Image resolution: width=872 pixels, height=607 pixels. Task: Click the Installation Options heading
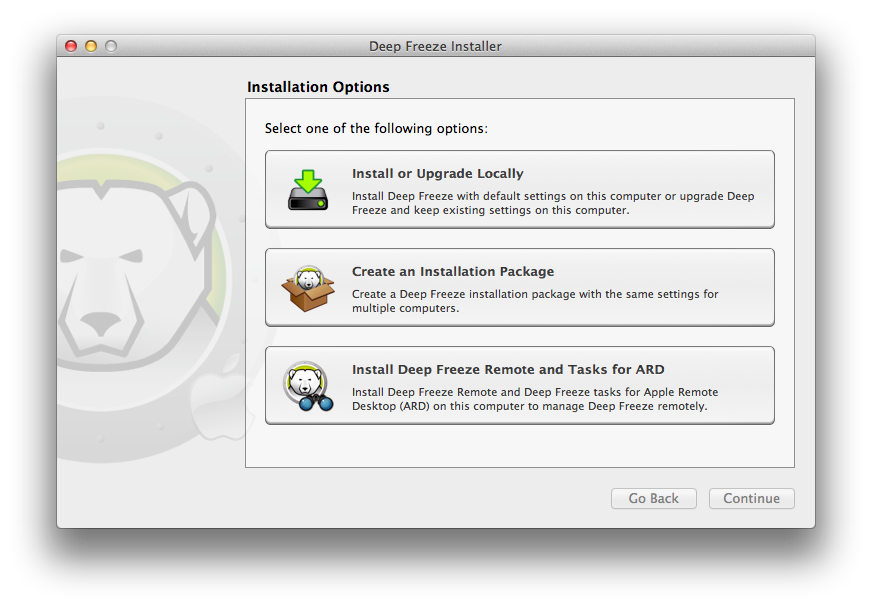318,87
